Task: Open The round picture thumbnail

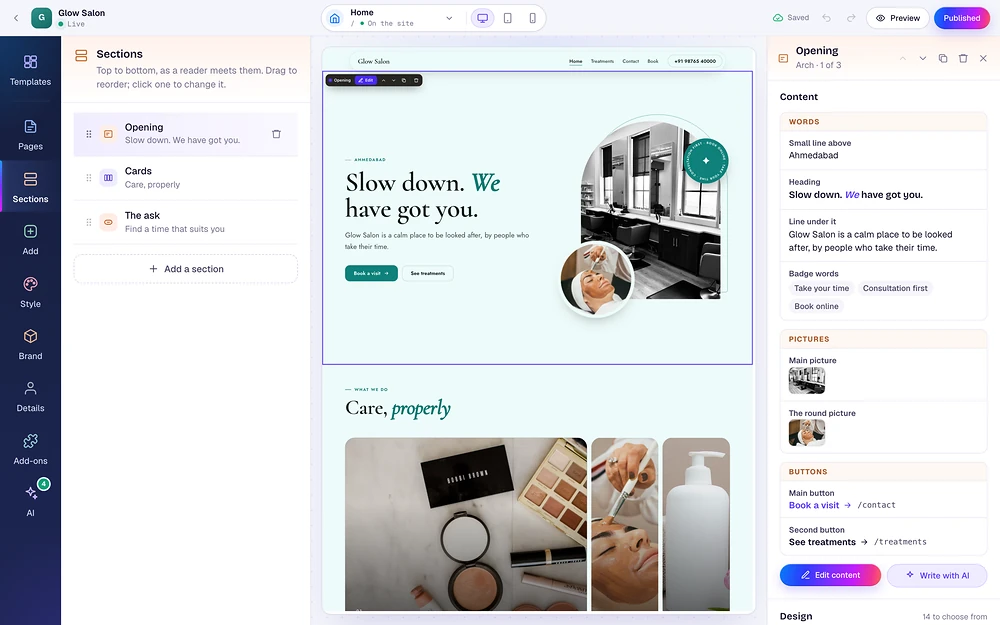Action: (x=807, y=433)
